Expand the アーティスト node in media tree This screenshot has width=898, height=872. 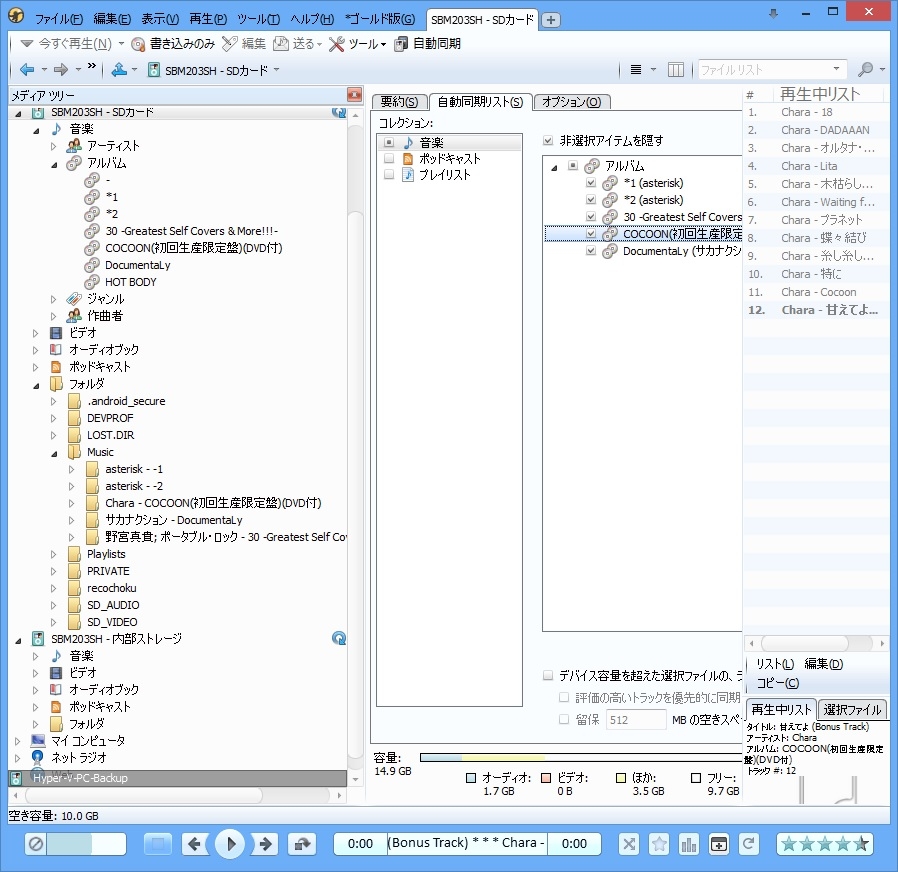pos(55,146)
